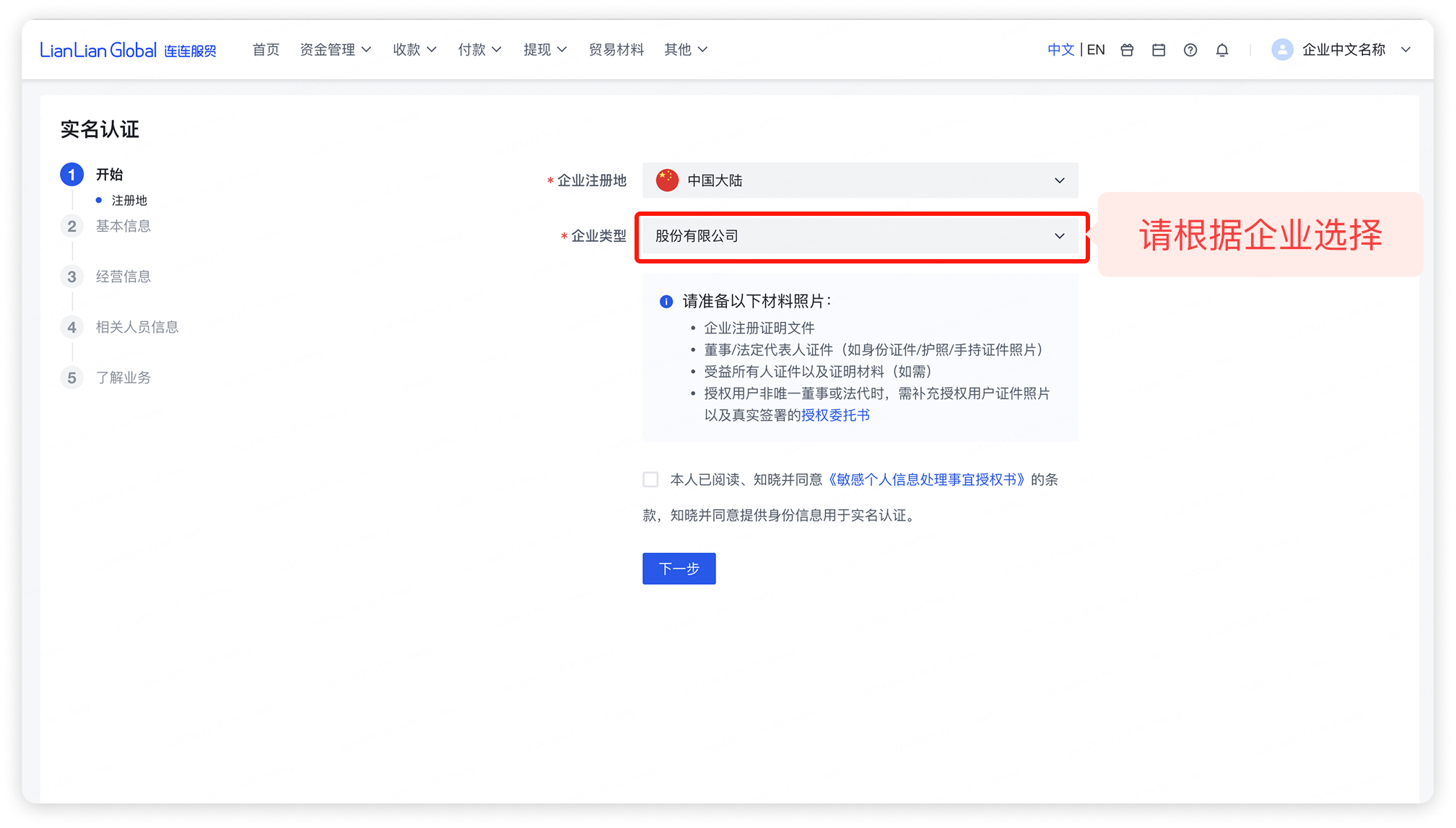Click the user avatar icon
Screen dimensions: 1456x828
[1282, 50]
